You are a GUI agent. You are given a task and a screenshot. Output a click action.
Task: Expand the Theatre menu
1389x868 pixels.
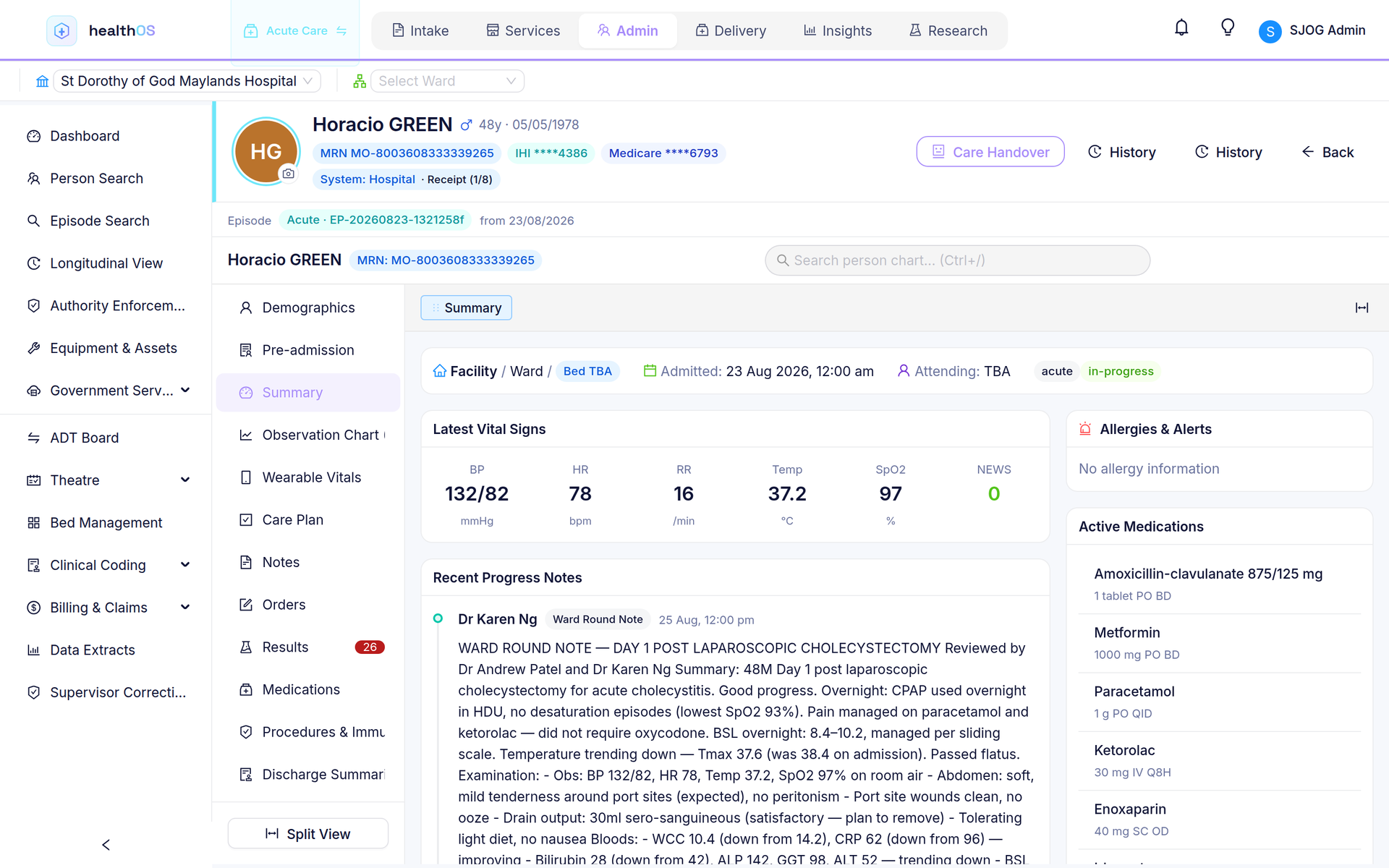tap(185, 480)
